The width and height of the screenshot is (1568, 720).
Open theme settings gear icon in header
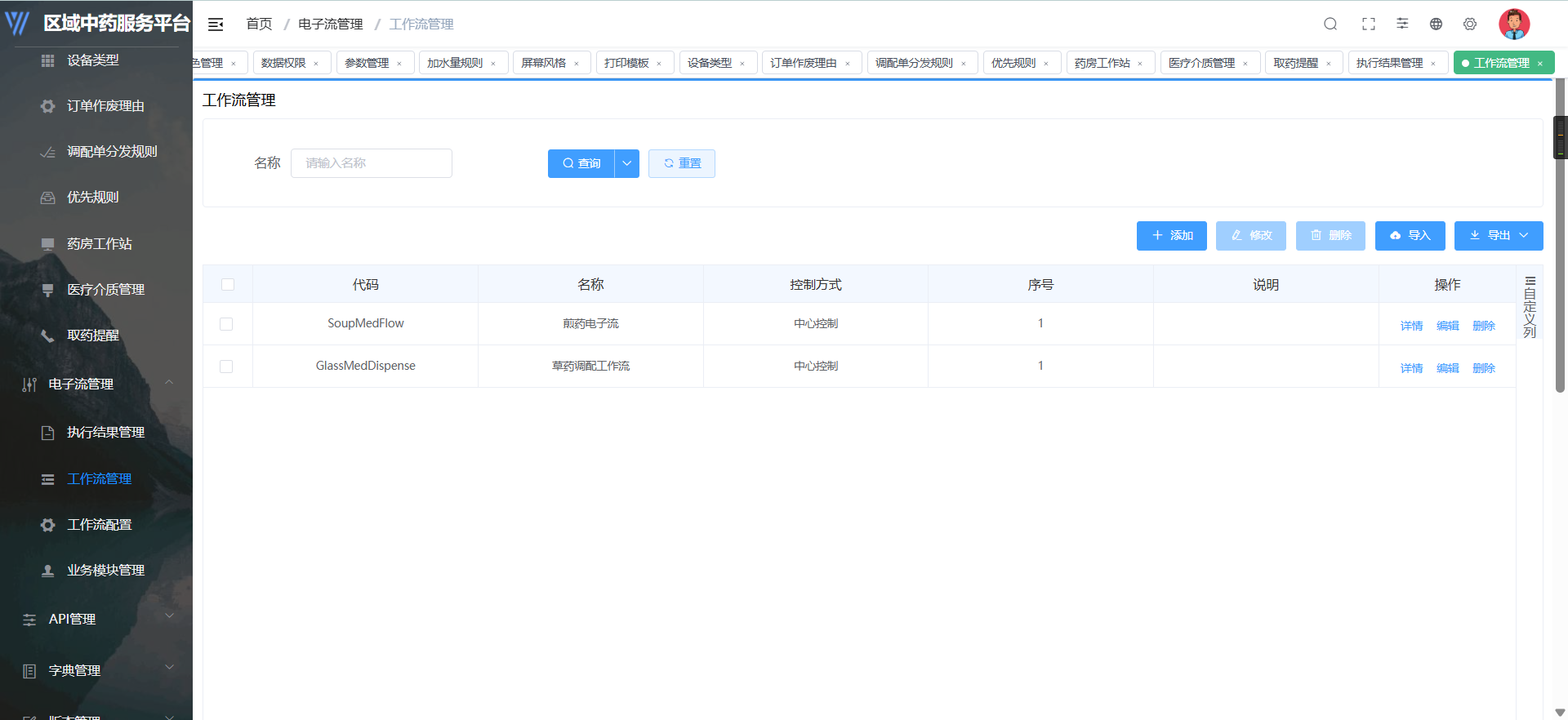[x=1470, y=24]
